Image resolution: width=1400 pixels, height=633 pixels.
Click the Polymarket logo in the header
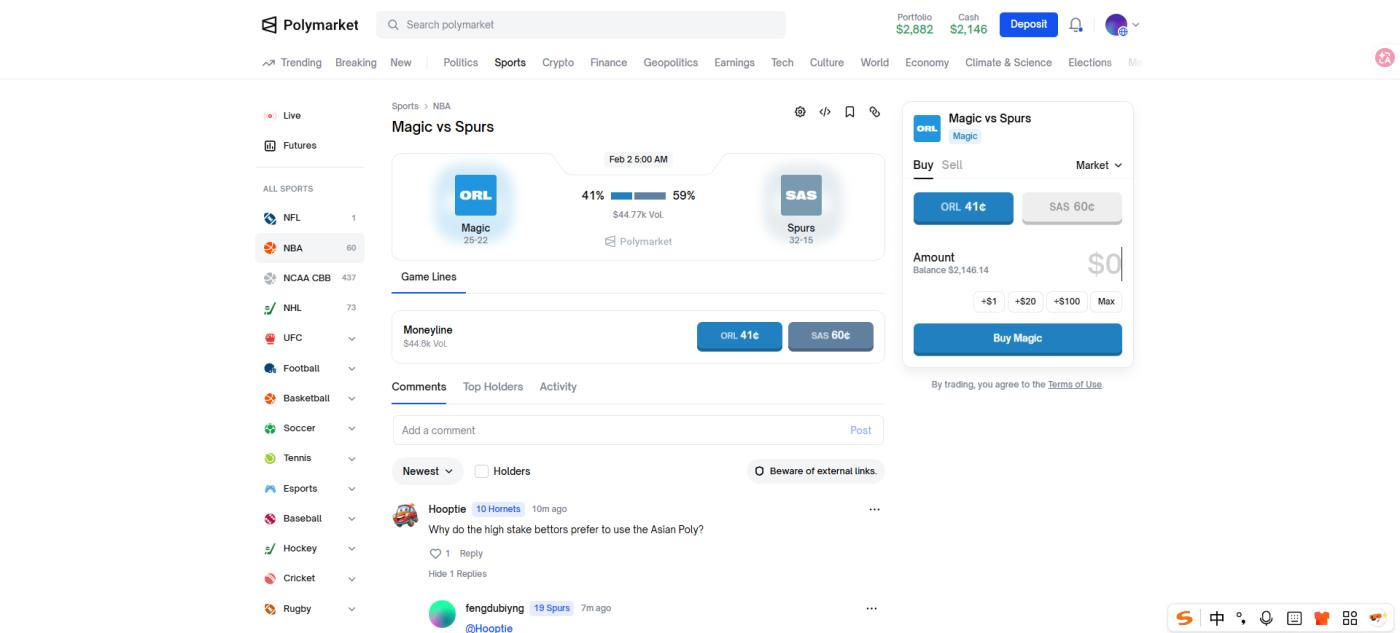(x=310, y=25)
